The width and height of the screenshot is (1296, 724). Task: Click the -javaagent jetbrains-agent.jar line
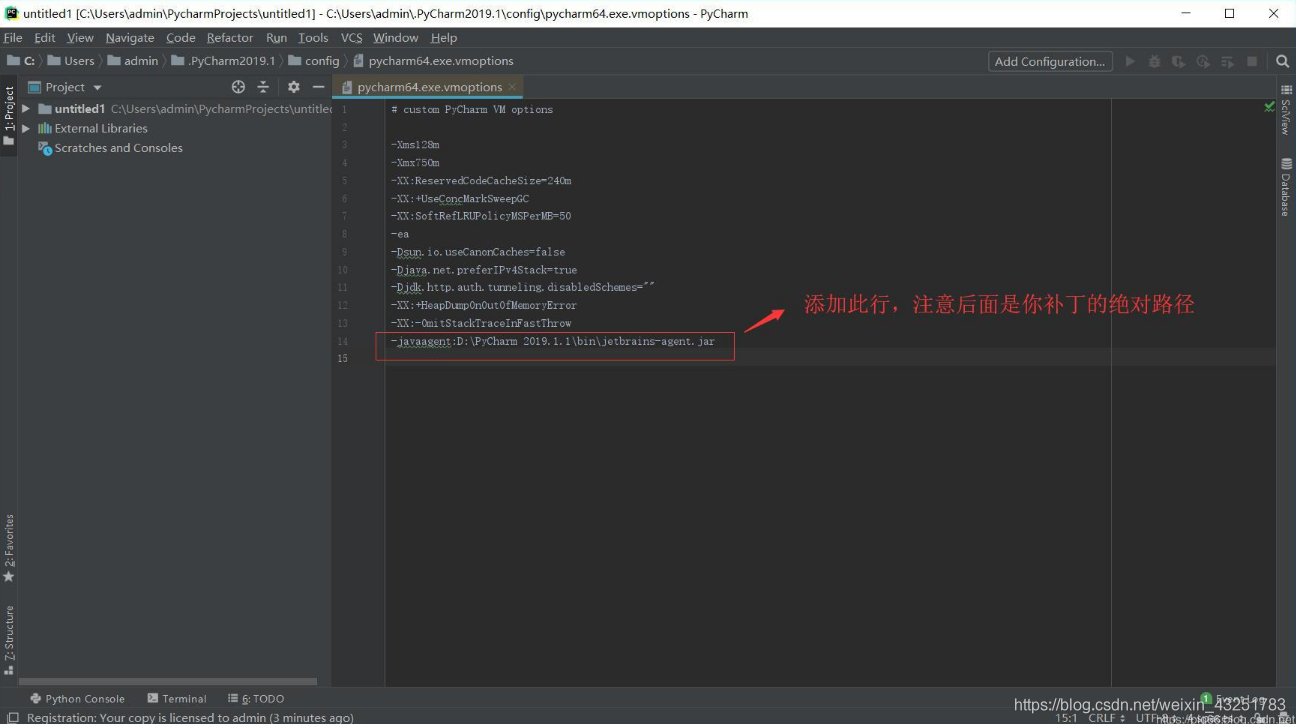pyautogui.click(x=553, y=341)
